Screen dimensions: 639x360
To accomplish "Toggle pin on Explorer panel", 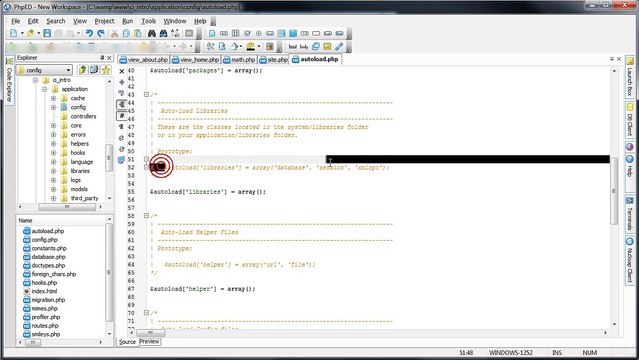I will tap(102, 58).
